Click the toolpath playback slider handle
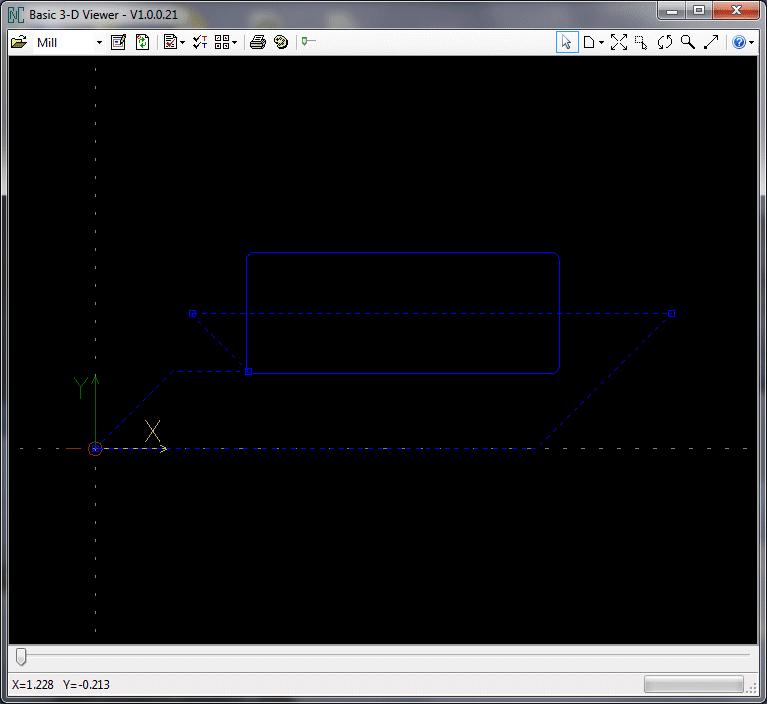The image size is (767, 704). tap(21, 656)
